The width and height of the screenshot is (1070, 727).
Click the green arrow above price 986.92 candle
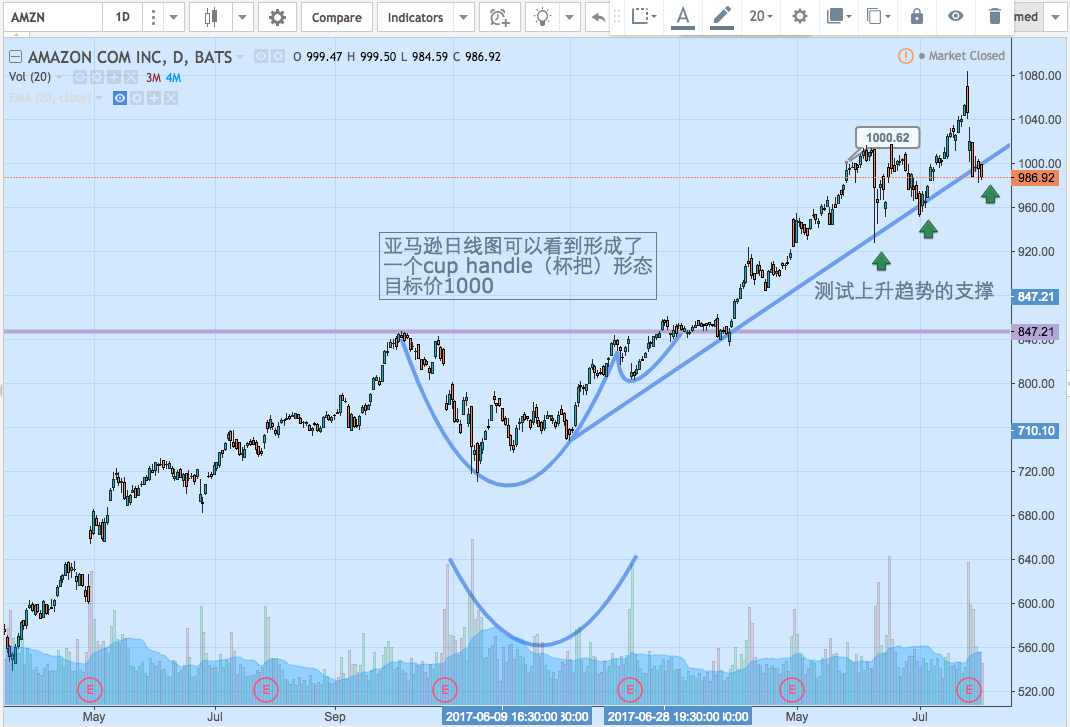pyautogui.click(x=990, y=195)
